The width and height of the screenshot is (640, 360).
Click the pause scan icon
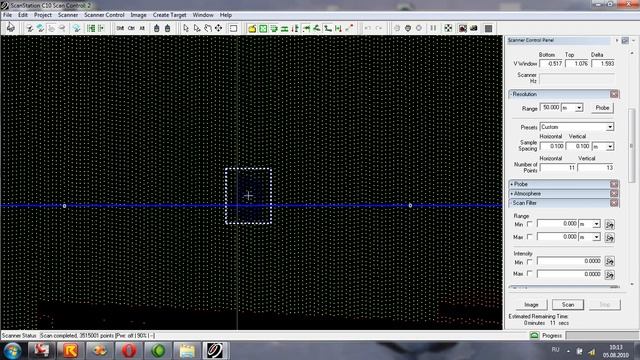click(x=433, y=28)
